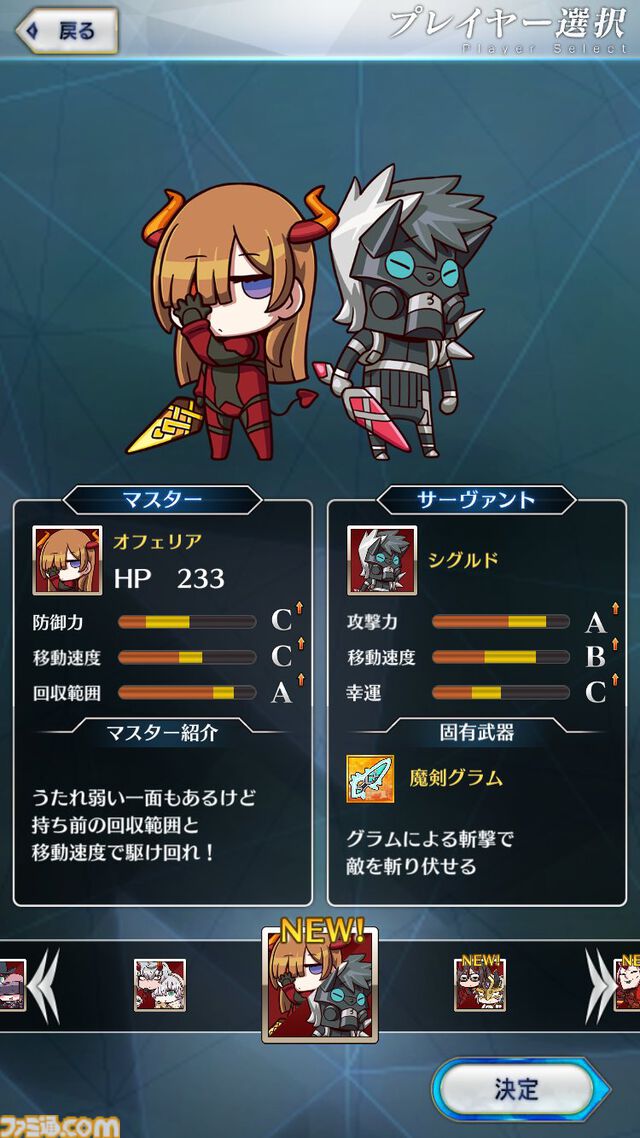
Task: Select the マスター panel header tab
Action: 163,500
